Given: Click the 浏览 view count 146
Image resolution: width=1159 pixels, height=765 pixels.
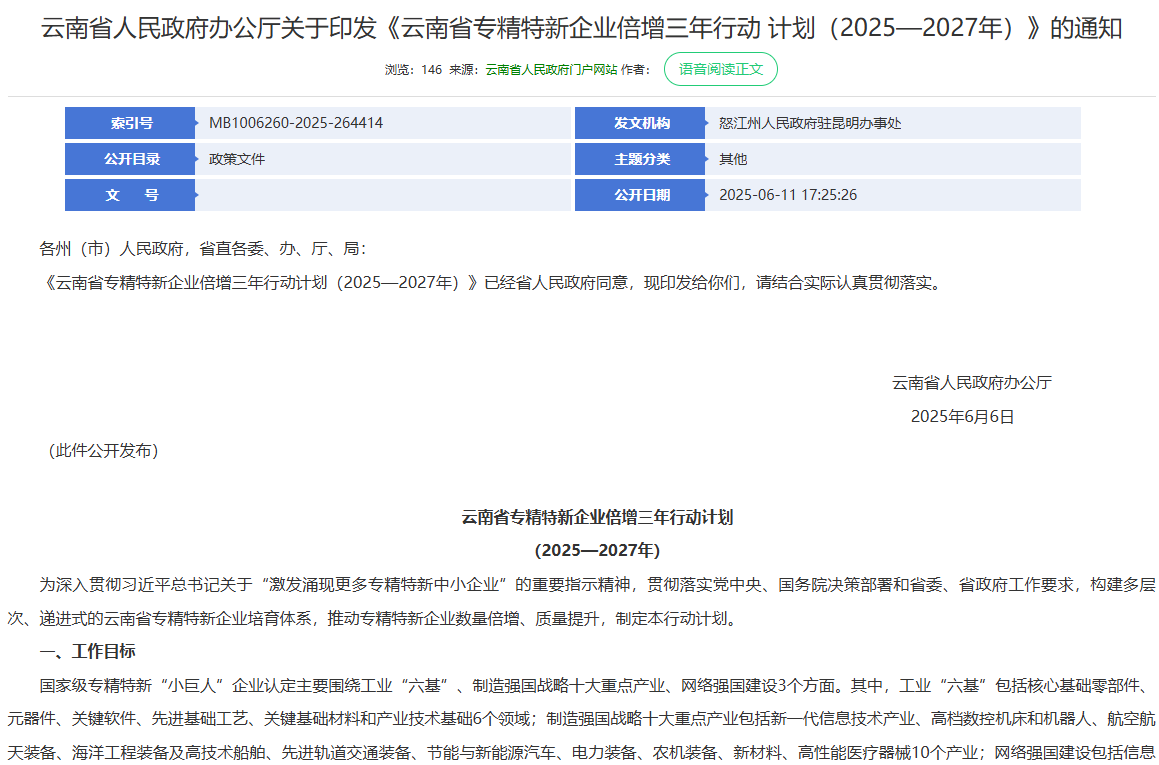Looking at the screenshot, I should point(431,70).
